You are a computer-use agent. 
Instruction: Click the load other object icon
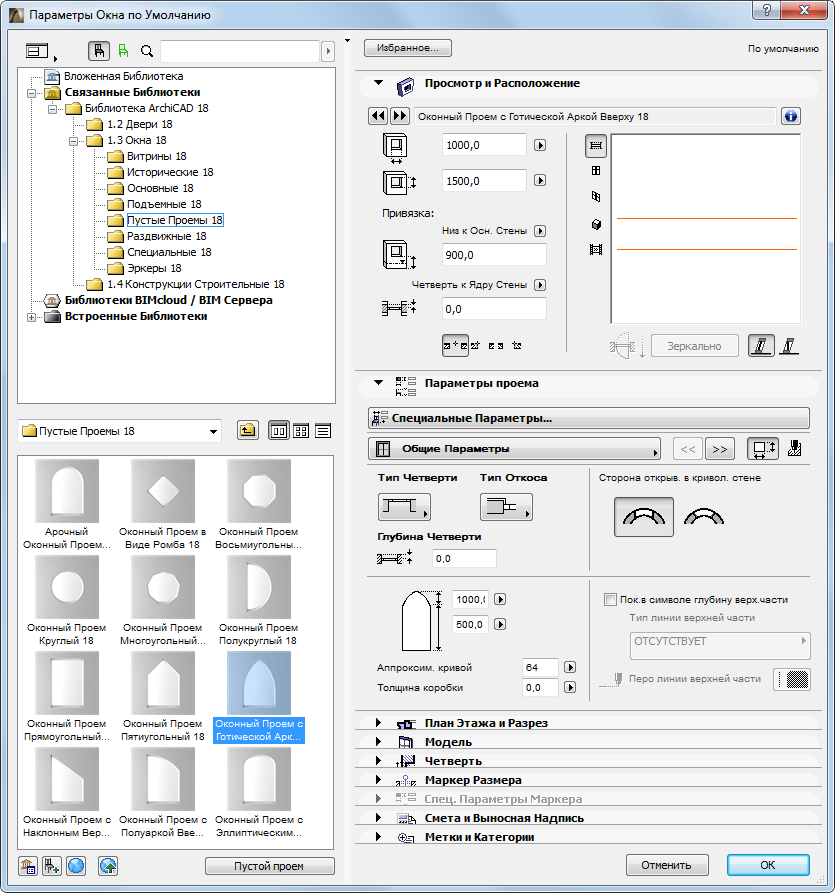click(52, 866)
